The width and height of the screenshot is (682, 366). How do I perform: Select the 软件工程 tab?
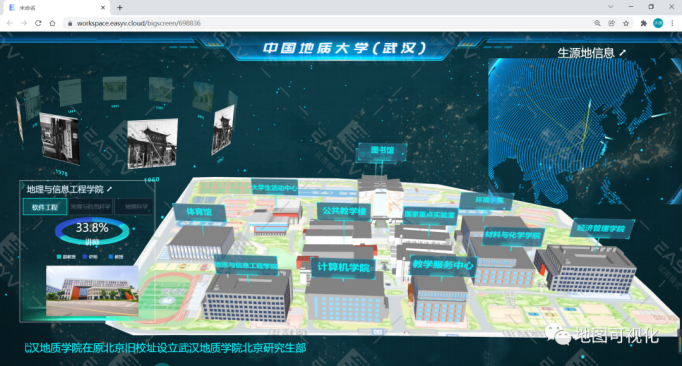coord(45,207)
